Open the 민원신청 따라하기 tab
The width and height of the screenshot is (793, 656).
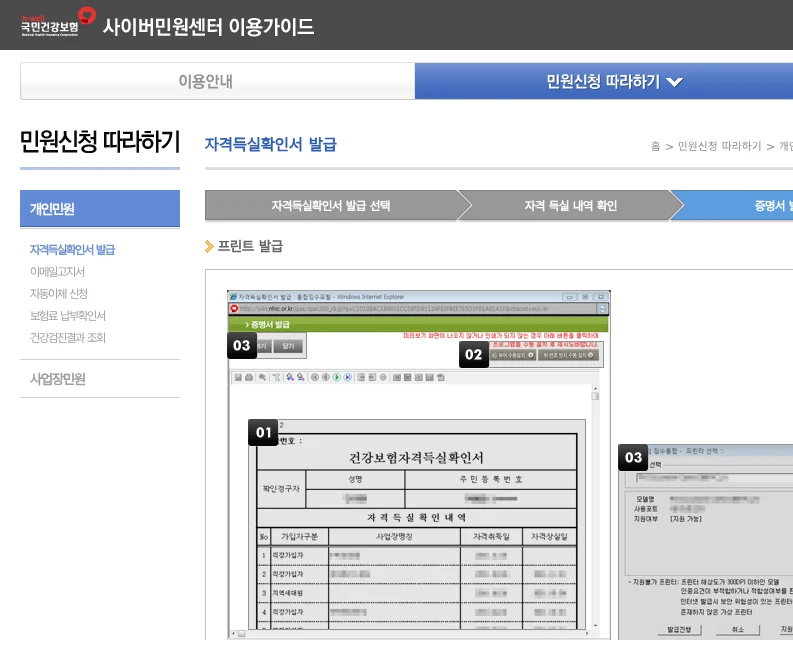604,81
